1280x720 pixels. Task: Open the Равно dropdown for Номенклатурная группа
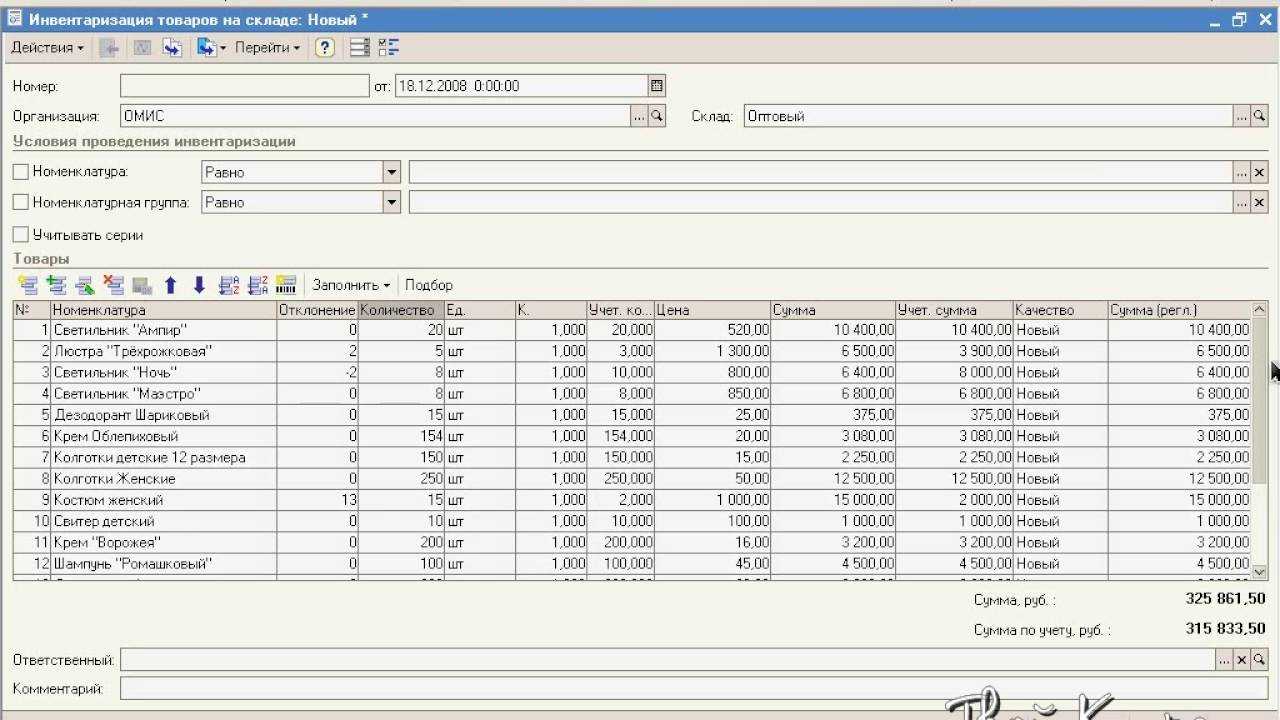[x=392, y=202]
